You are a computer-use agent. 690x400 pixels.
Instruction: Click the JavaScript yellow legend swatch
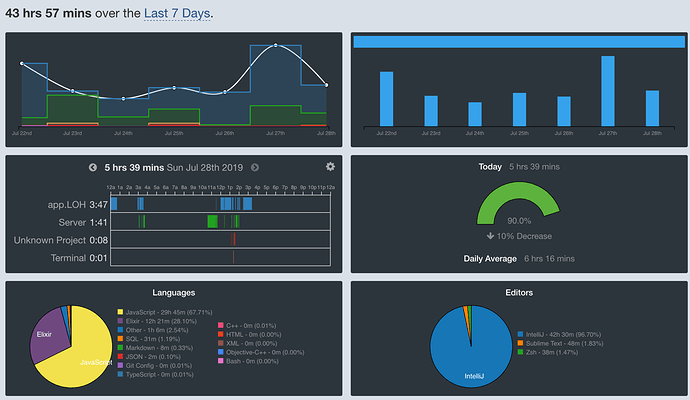pyautogui.click(x=120, y=312)
